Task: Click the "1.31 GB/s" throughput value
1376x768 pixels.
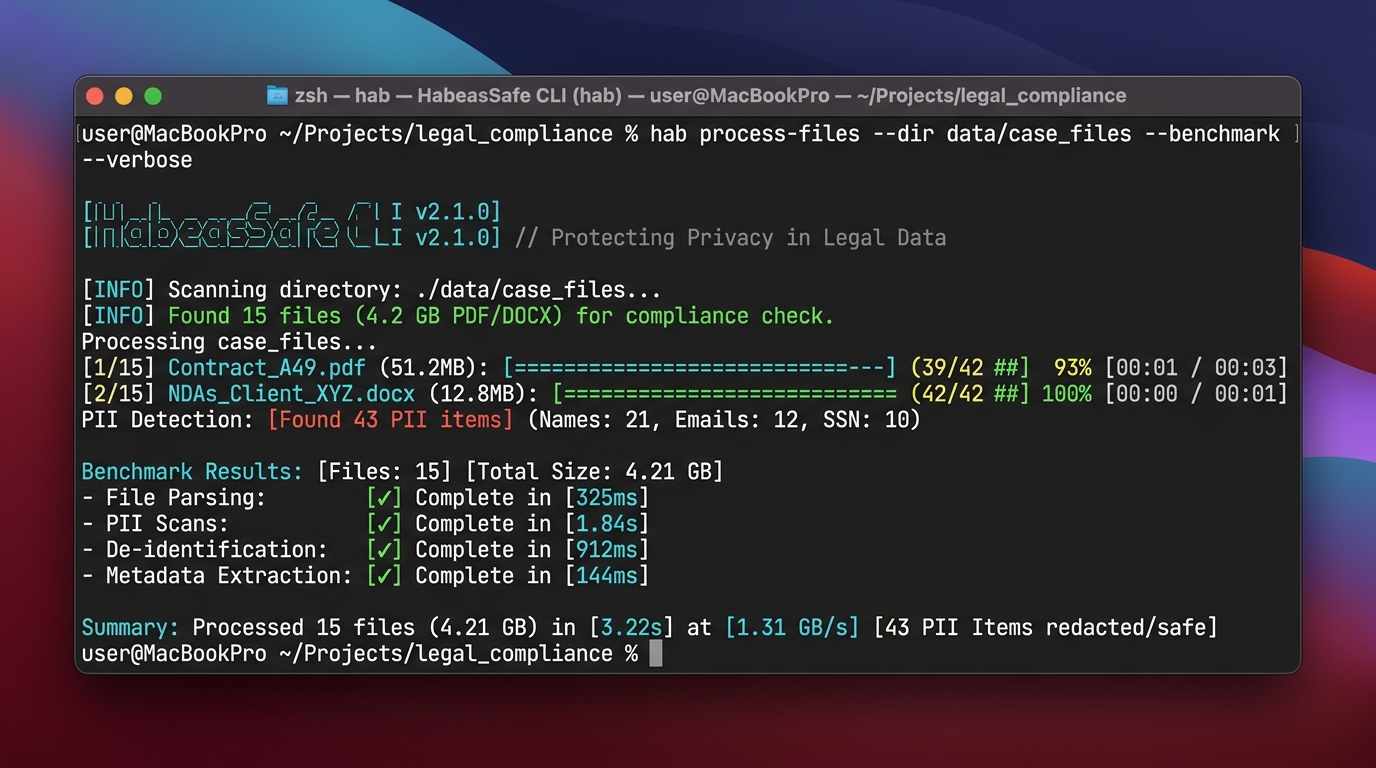Action: pyautogui.click(x=792, y=627)
